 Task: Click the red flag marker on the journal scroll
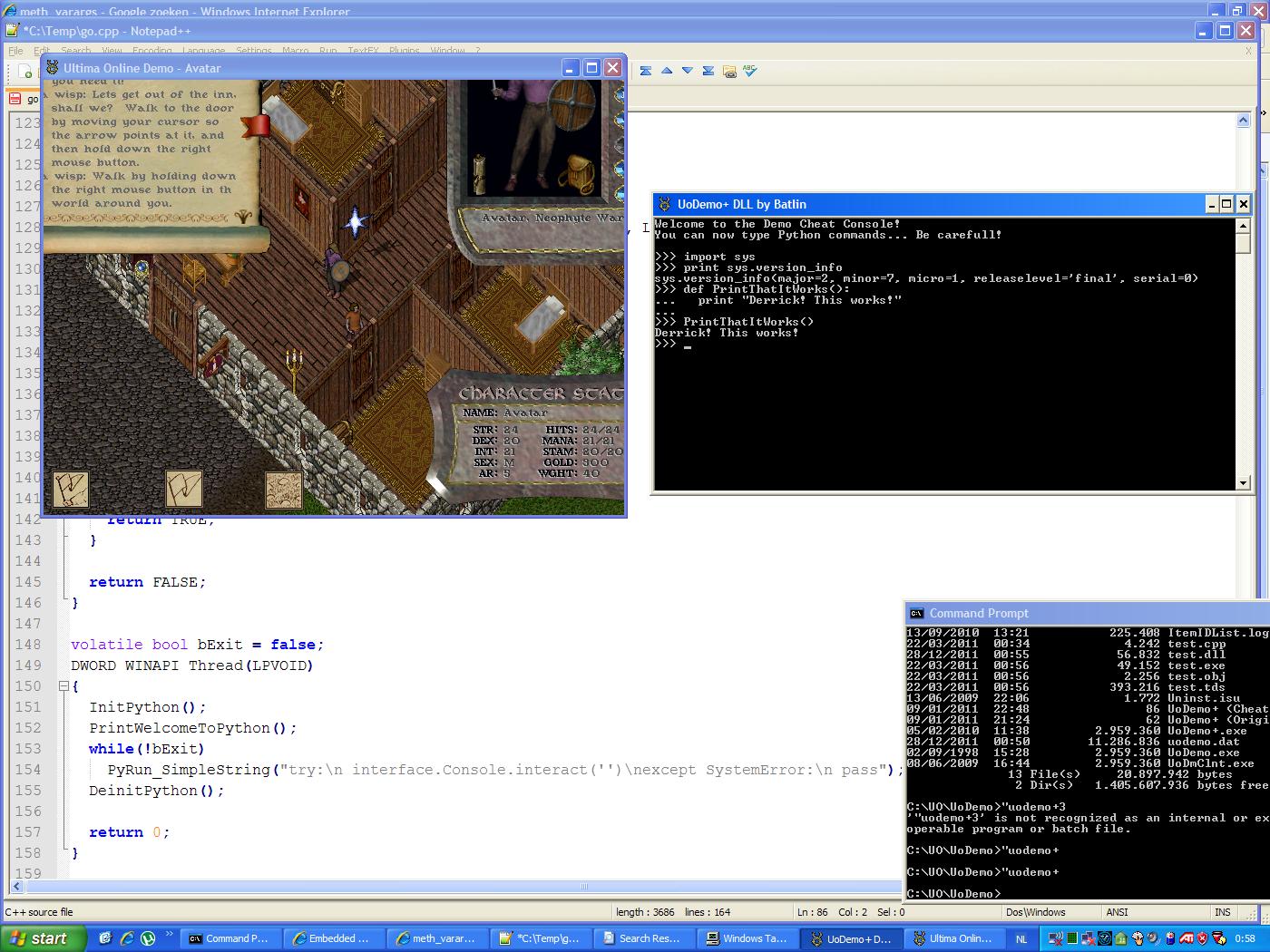(256, 125)
